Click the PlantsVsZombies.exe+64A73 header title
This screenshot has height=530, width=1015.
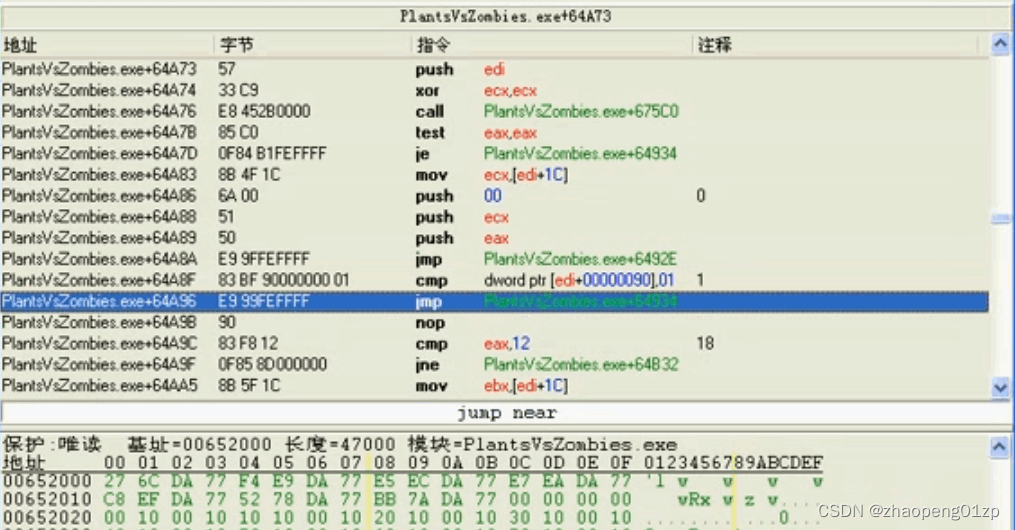click(506, 16)
